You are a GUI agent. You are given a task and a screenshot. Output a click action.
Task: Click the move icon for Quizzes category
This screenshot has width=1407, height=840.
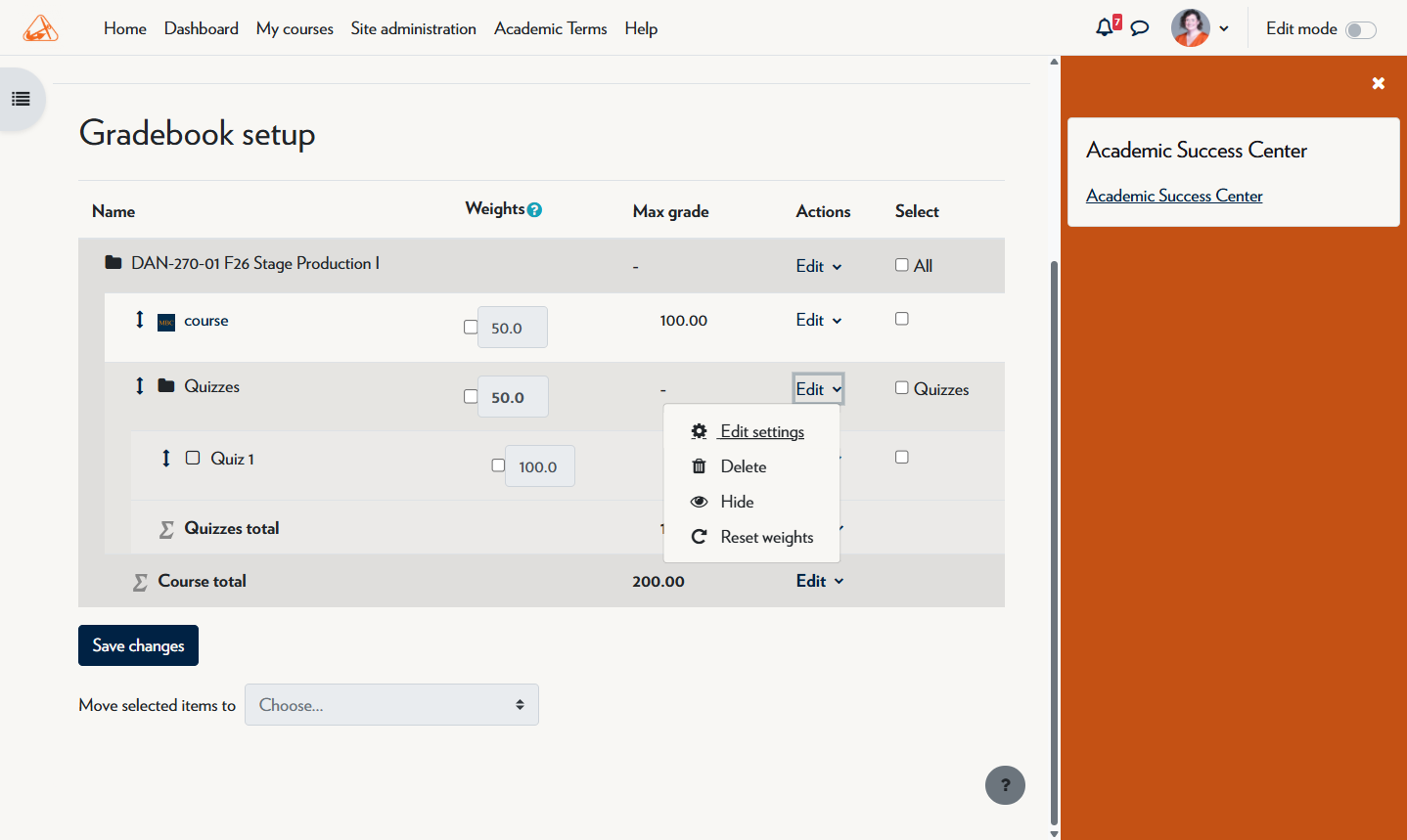(140, 386)
